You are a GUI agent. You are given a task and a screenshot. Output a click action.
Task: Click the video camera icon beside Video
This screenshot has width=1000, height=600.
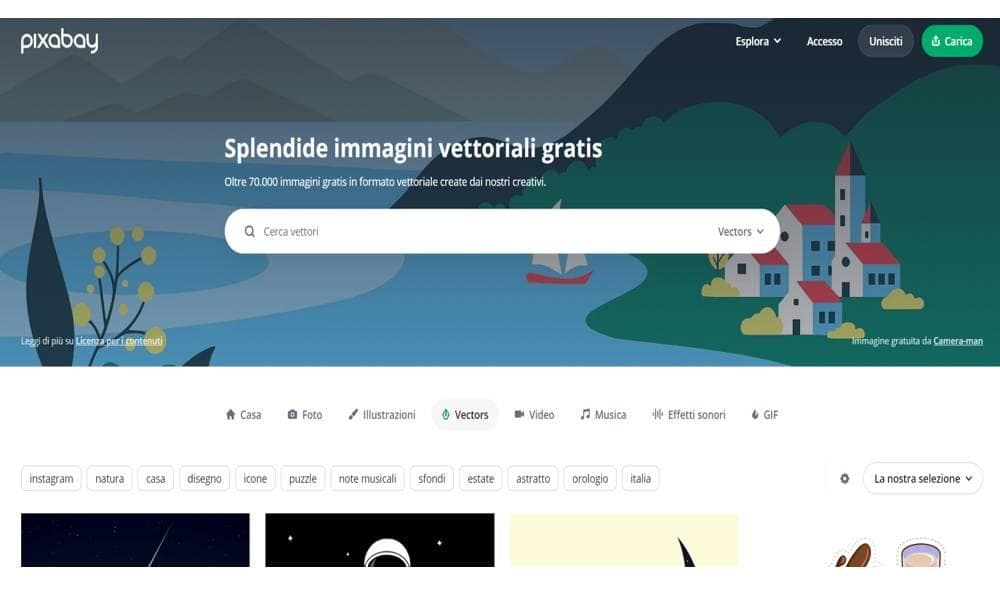coord(519,414)
